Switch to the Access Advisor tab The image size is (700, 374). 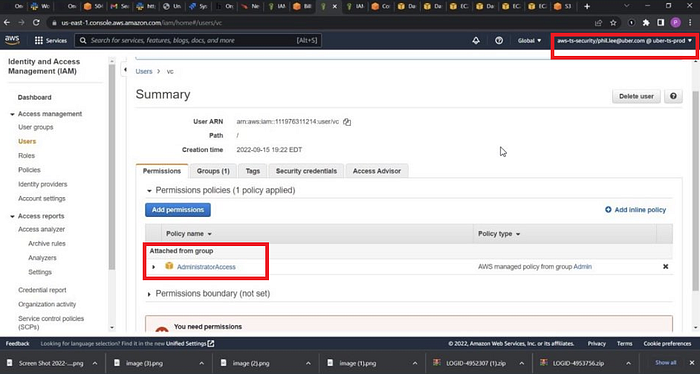click(x=377, y=171)
